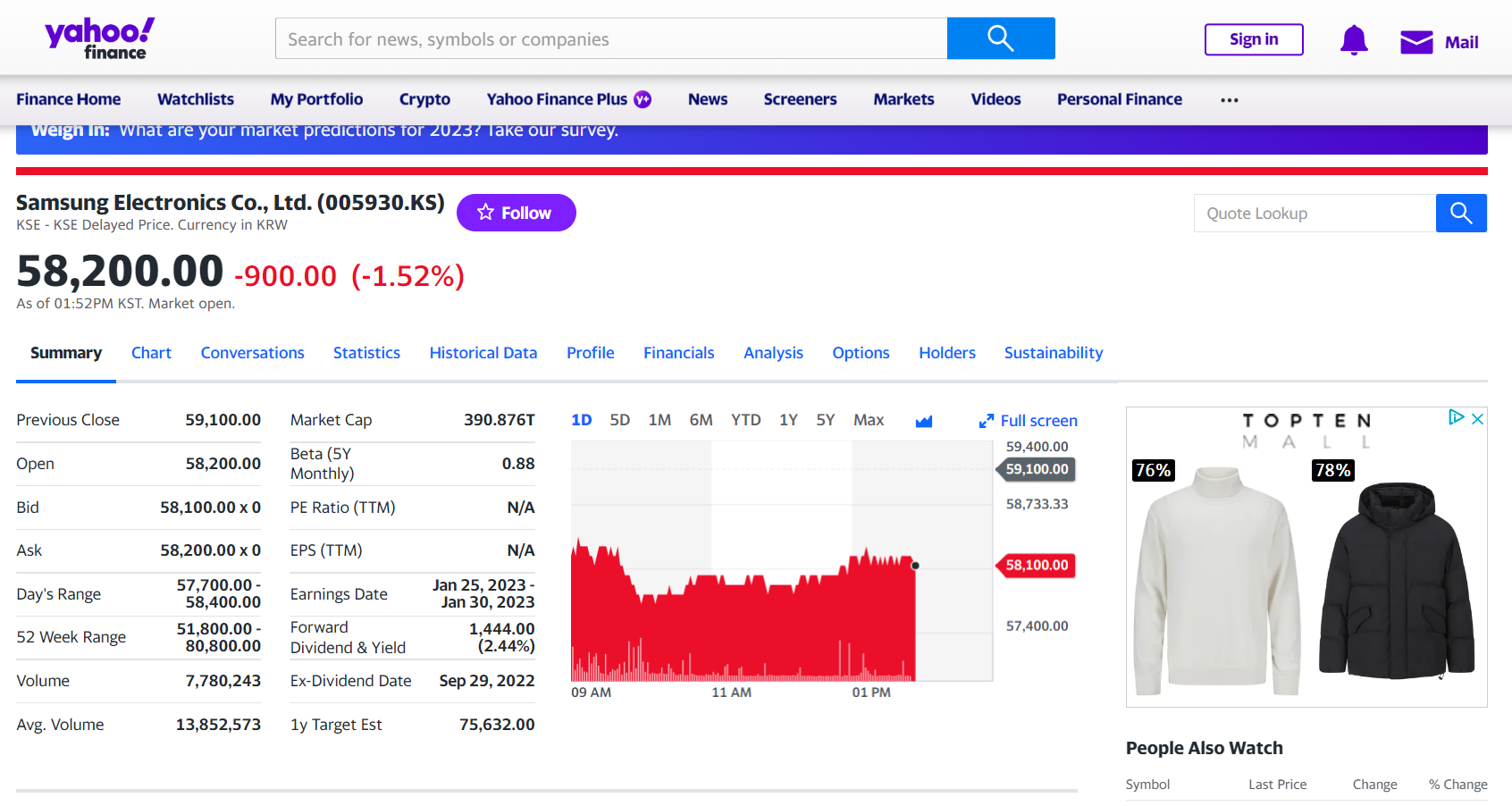Open the Sustainability tab
The image size is (1512, 806).
tap(1054, 353)
